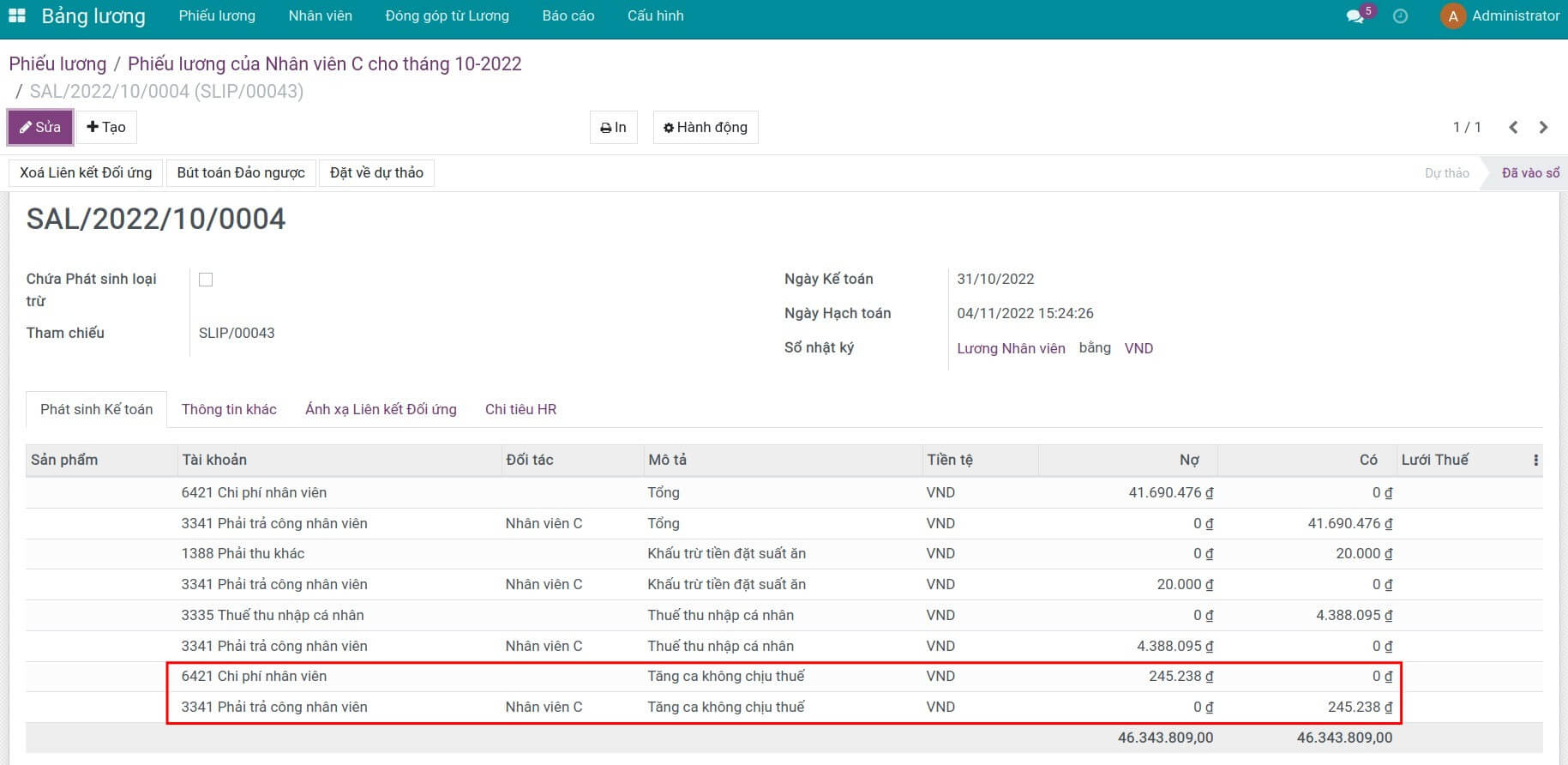Toggle the Chứa Phát sinh loại trừ checkbox

pyautogui.click(x=206, y=280)
